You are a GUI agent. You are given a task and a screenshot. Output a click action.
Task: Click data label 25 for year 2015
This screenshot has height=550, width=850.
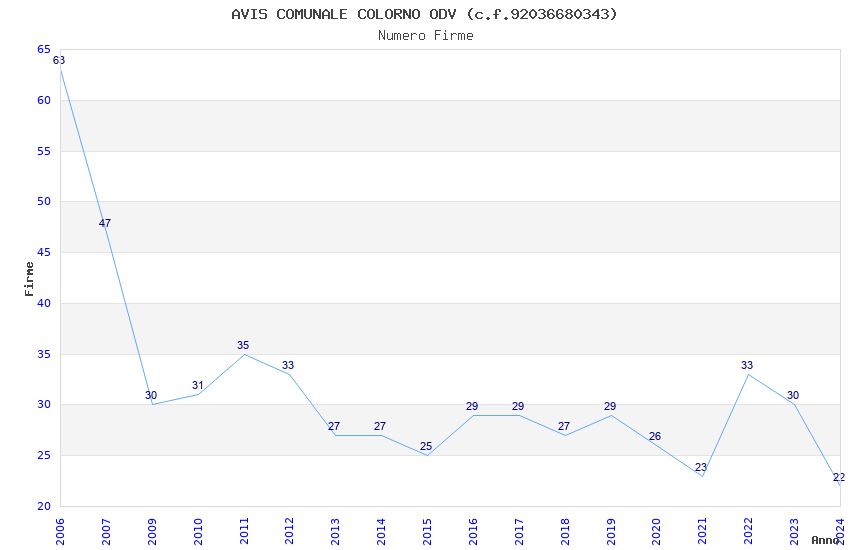pos(426,447)
